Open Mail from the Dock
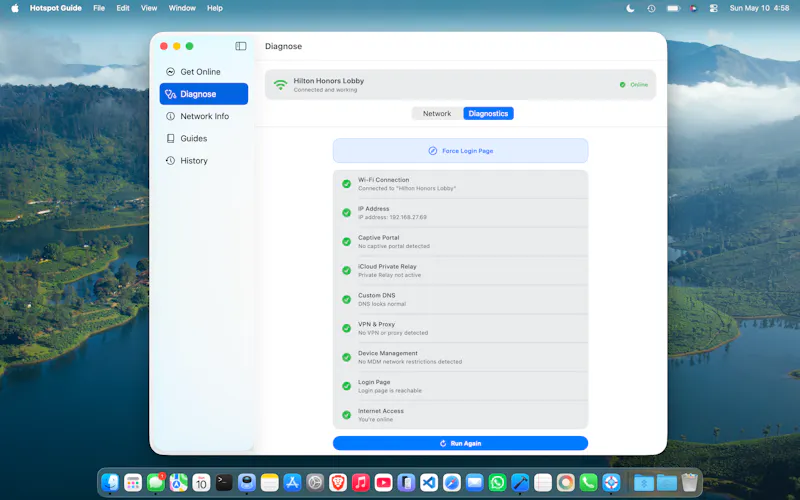This screenshot has height=500, width=800. pos(474,482)
